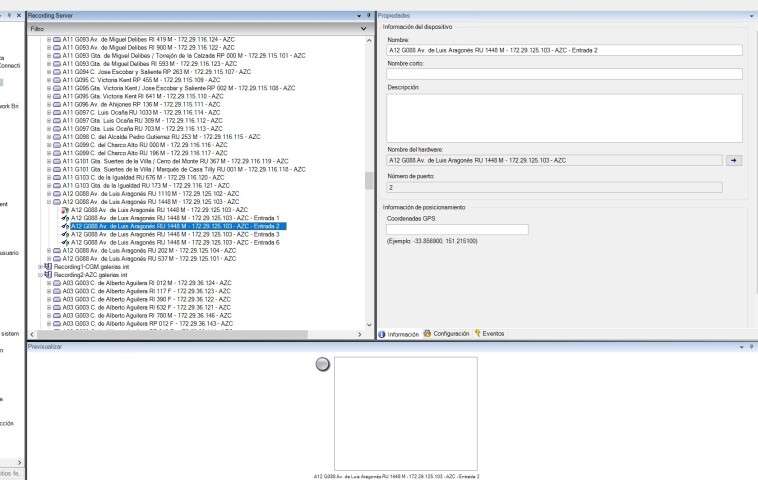Click the Coordenadas GPS input field

click(x=457, y=229)
